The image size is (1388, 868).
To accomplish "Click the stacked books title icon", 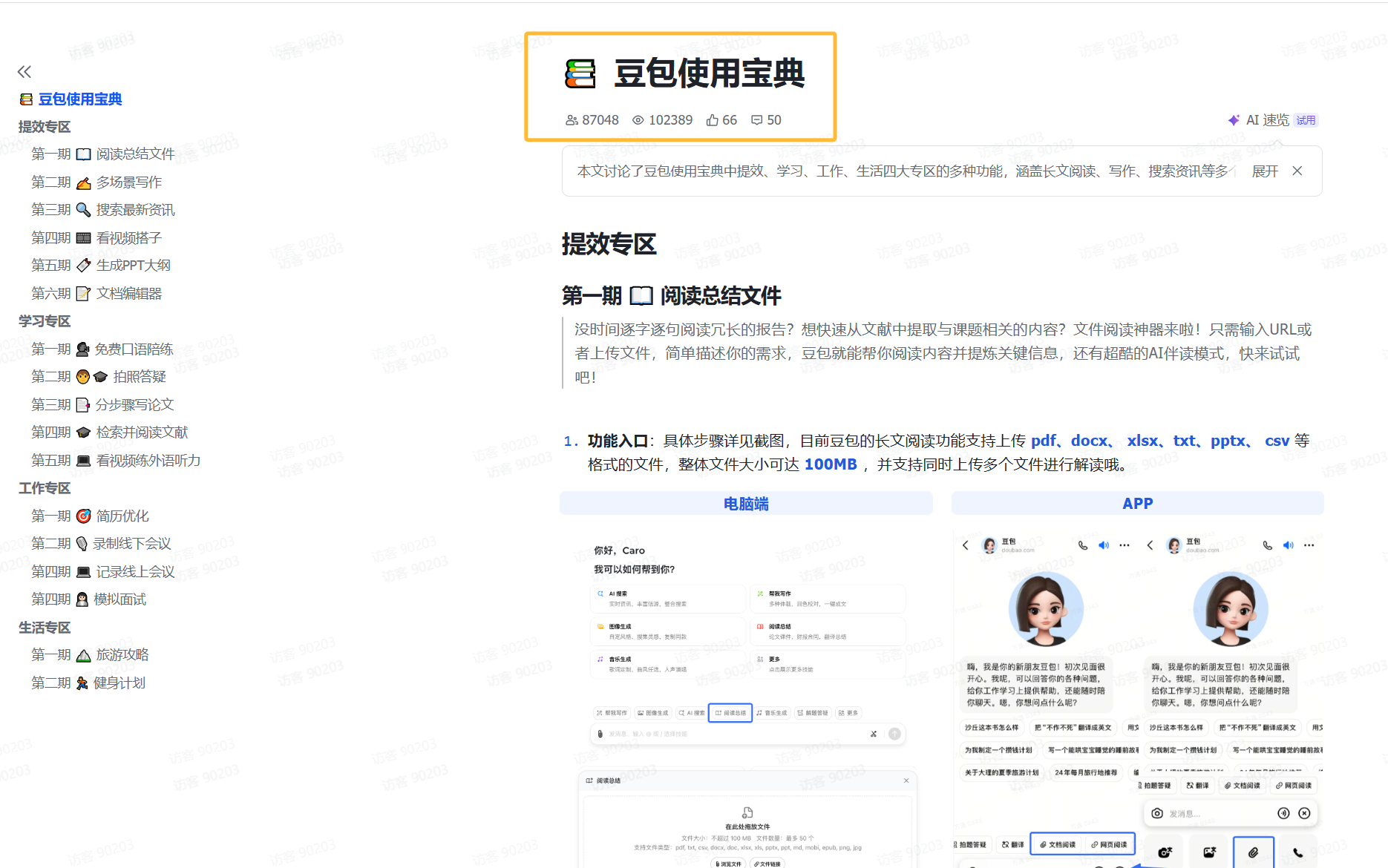I will click(x=580, y=74).
